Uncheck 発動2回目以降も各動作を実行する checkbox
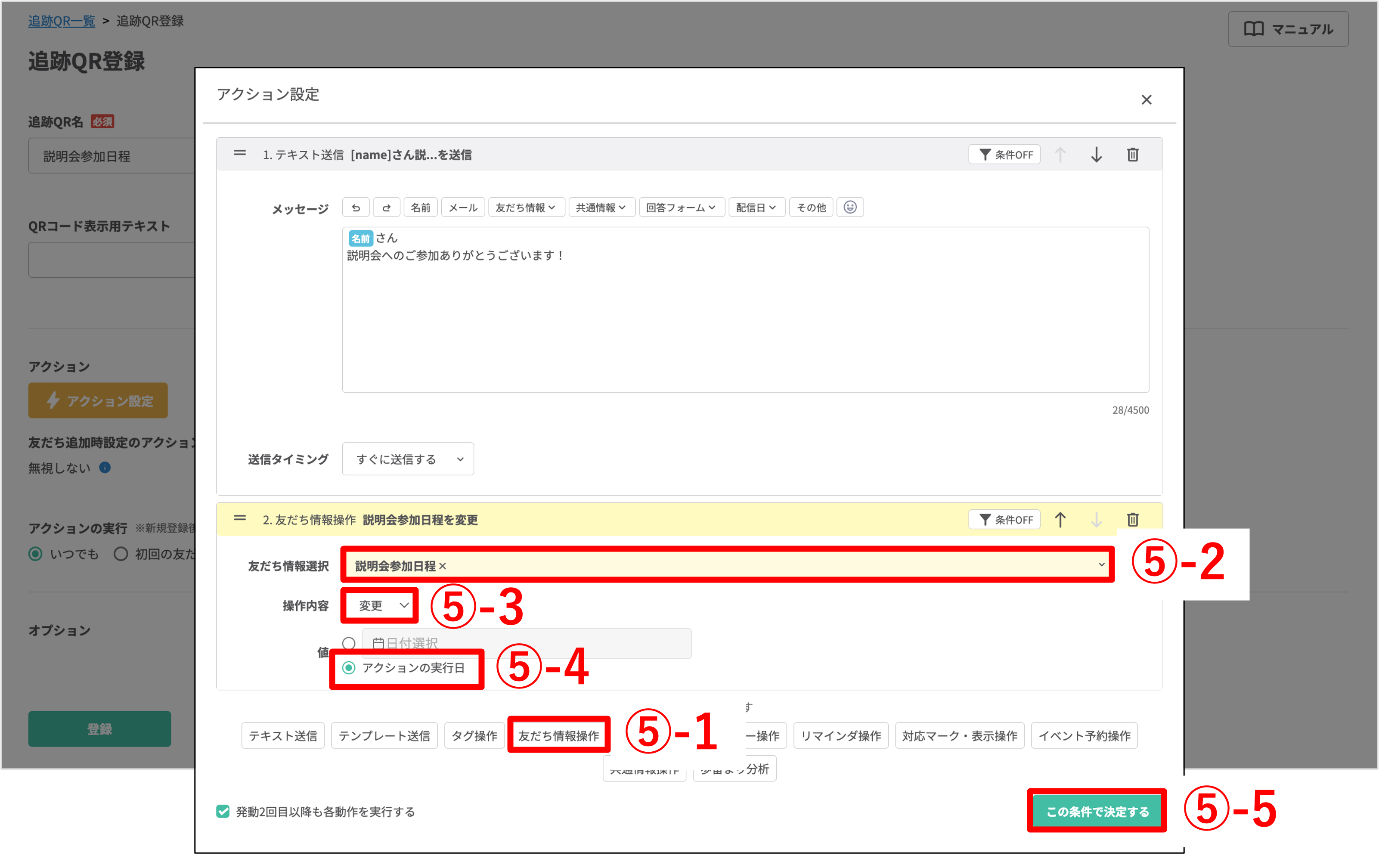 tap(223, 811)
